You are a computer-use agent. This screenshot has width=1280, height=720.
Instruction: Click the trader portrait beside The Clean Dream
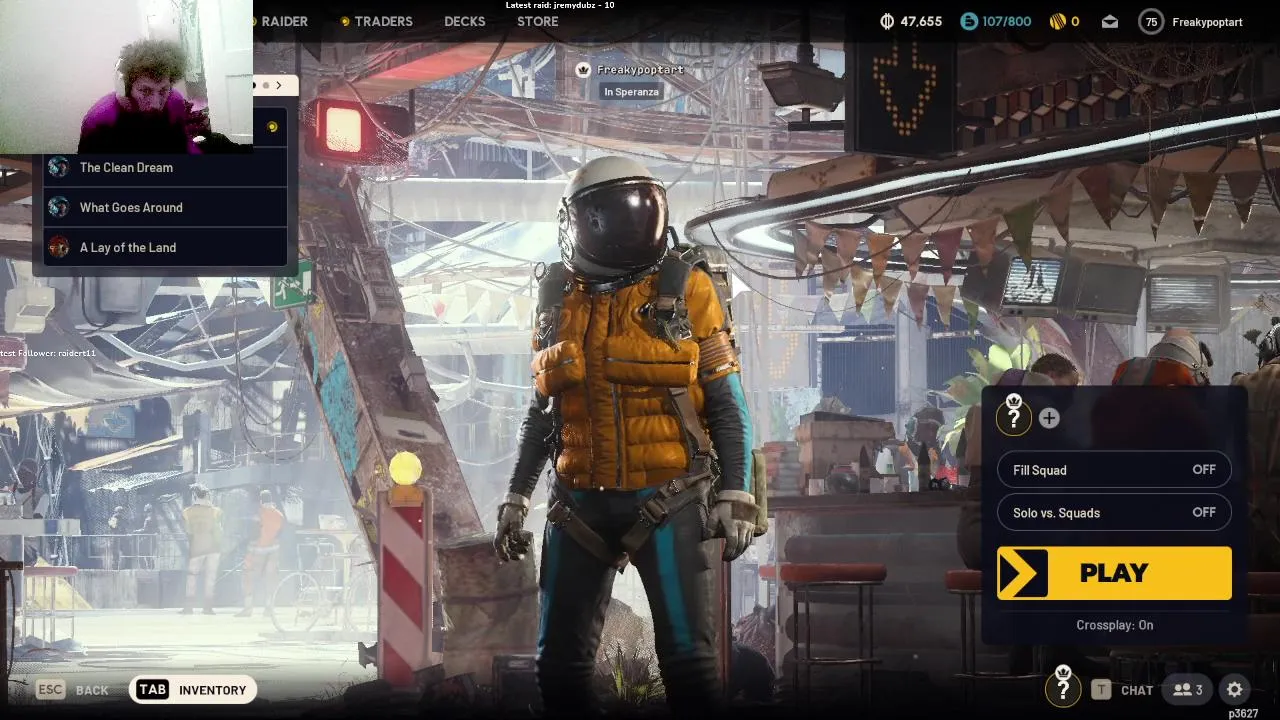point(59,167)
